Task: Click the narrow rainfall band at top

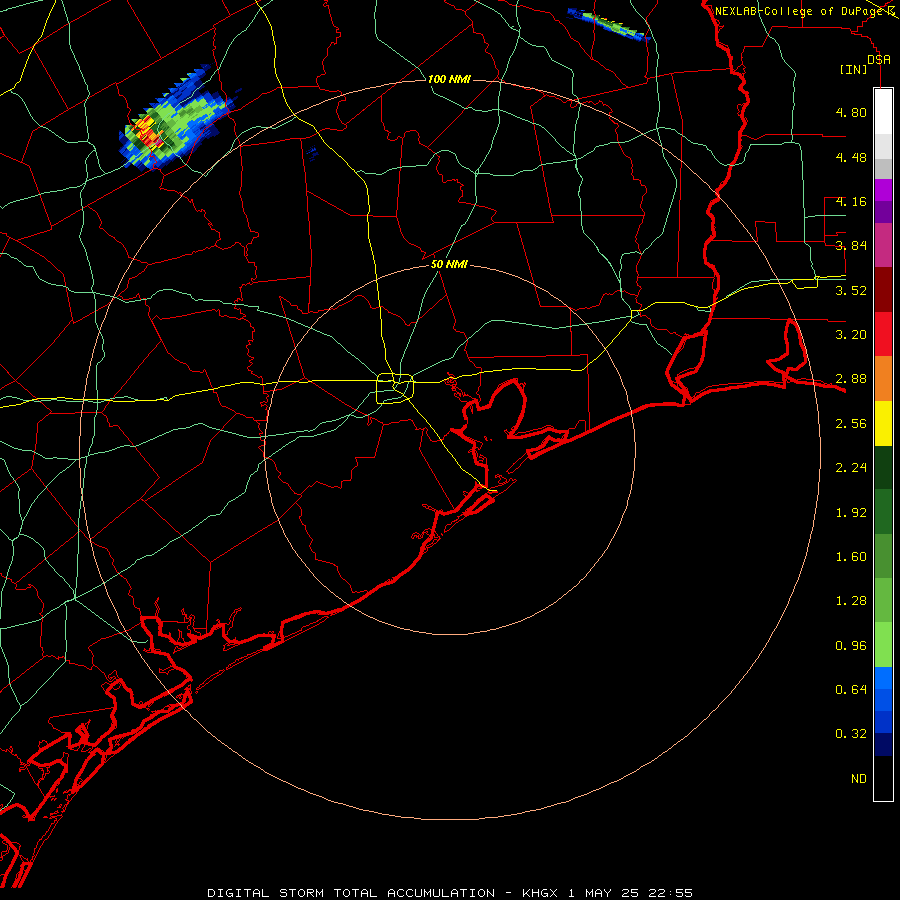Action: coord(608,24)
